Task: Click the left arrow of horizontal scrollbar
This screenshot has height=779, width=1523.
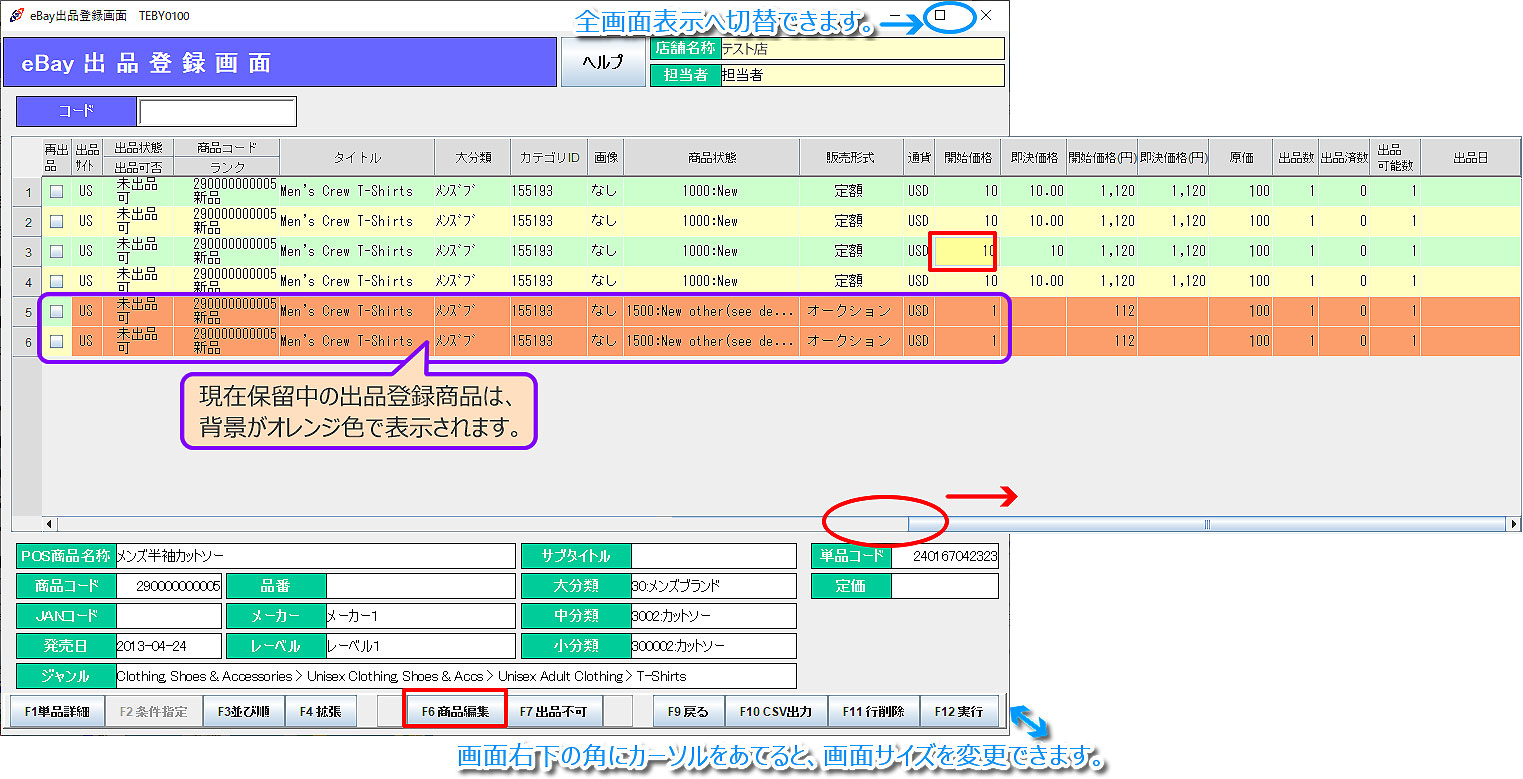Action: (x=49, y=524)
